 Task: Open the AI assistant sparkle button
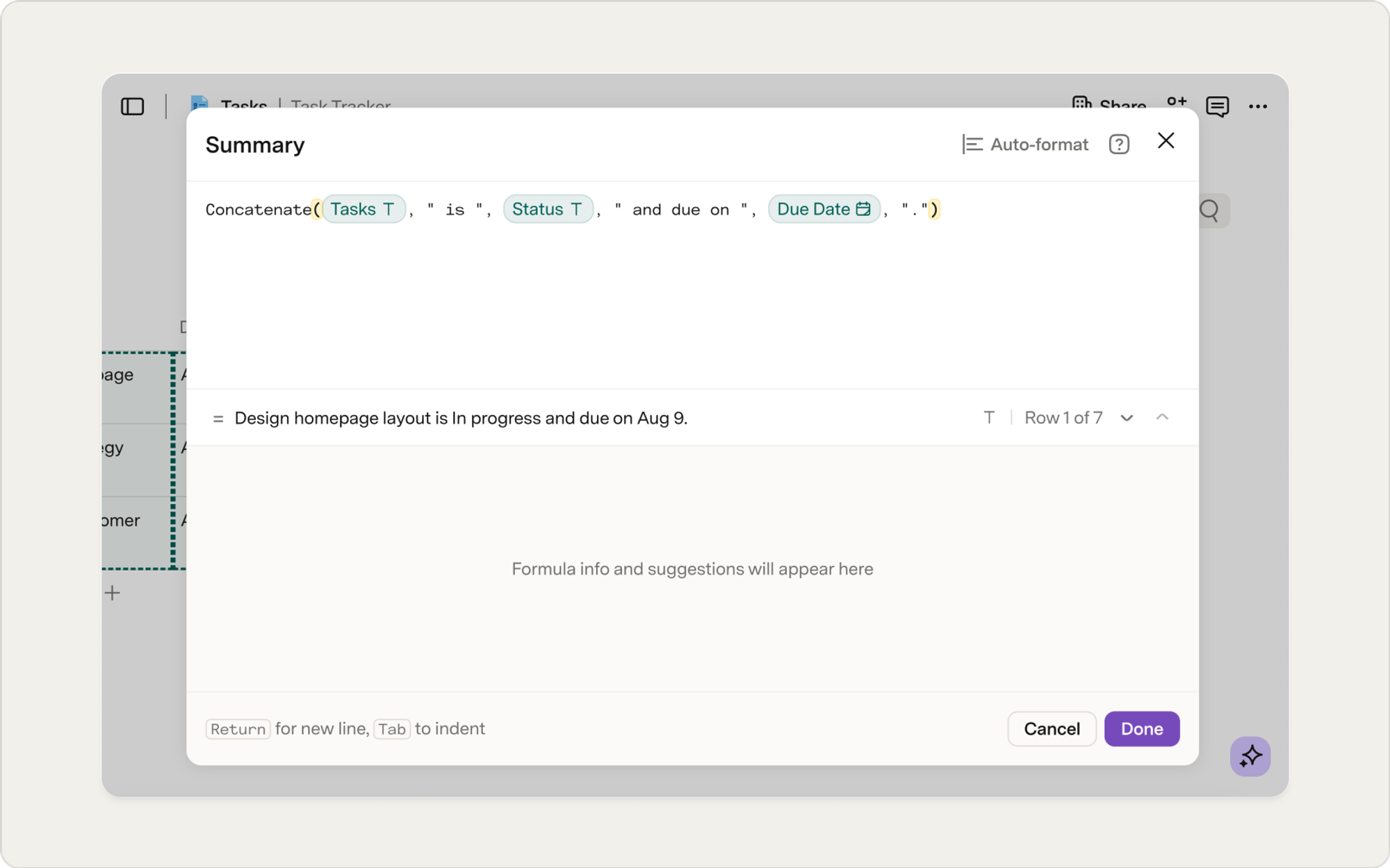[x=1250, y=756]
